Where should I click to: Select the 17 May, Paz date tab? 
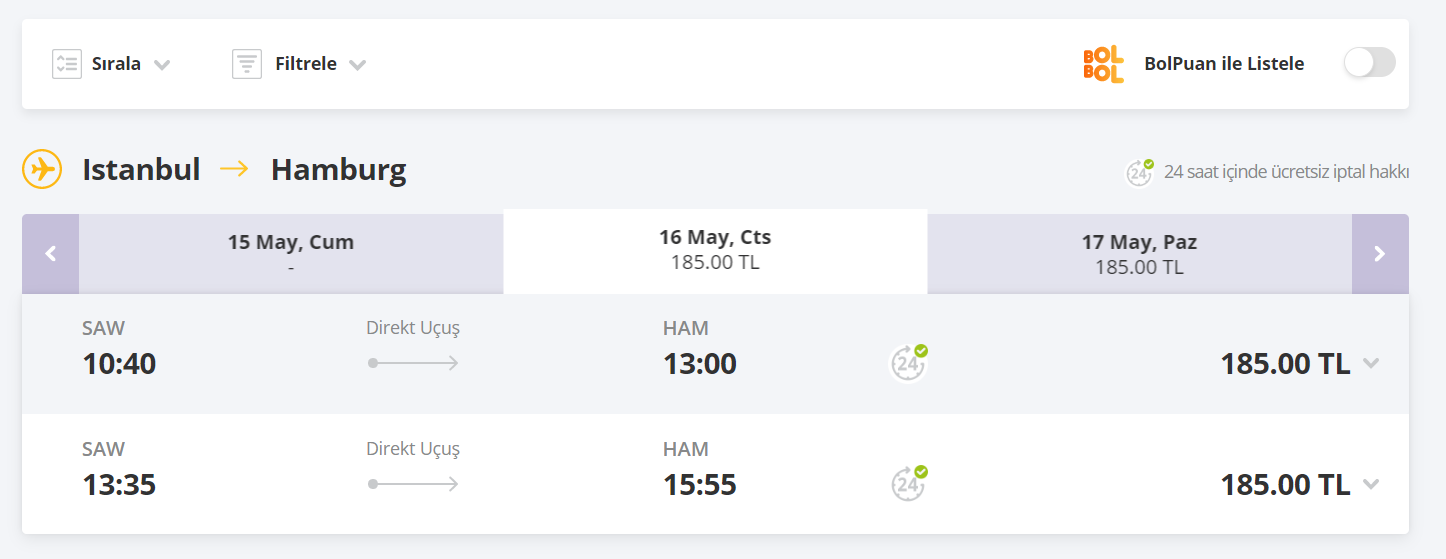pos(1139,254)
